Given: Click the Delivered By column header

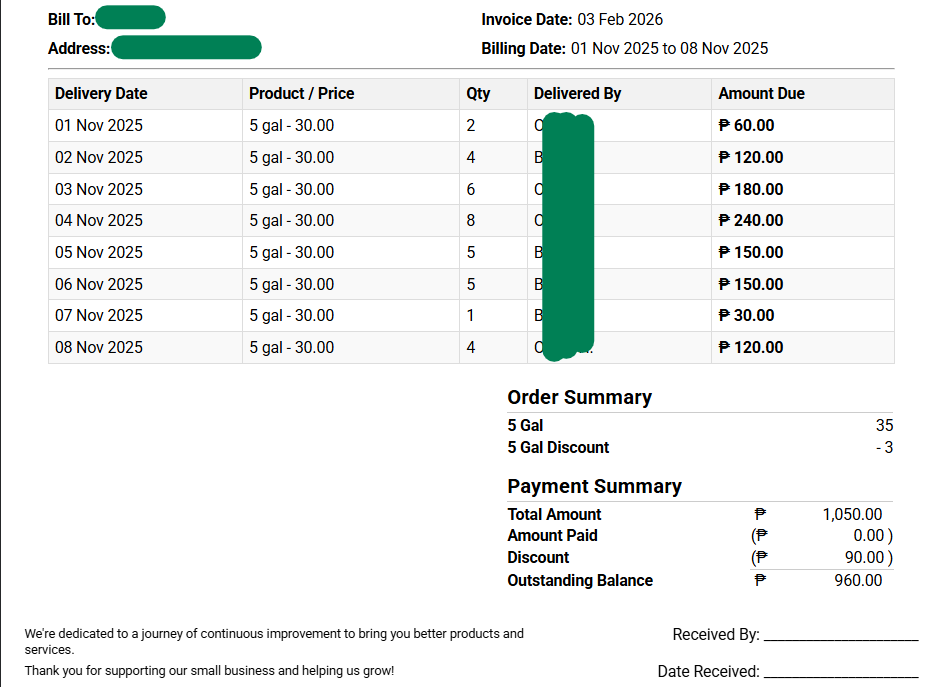Looking at the screenshot, I should point(577,94).
